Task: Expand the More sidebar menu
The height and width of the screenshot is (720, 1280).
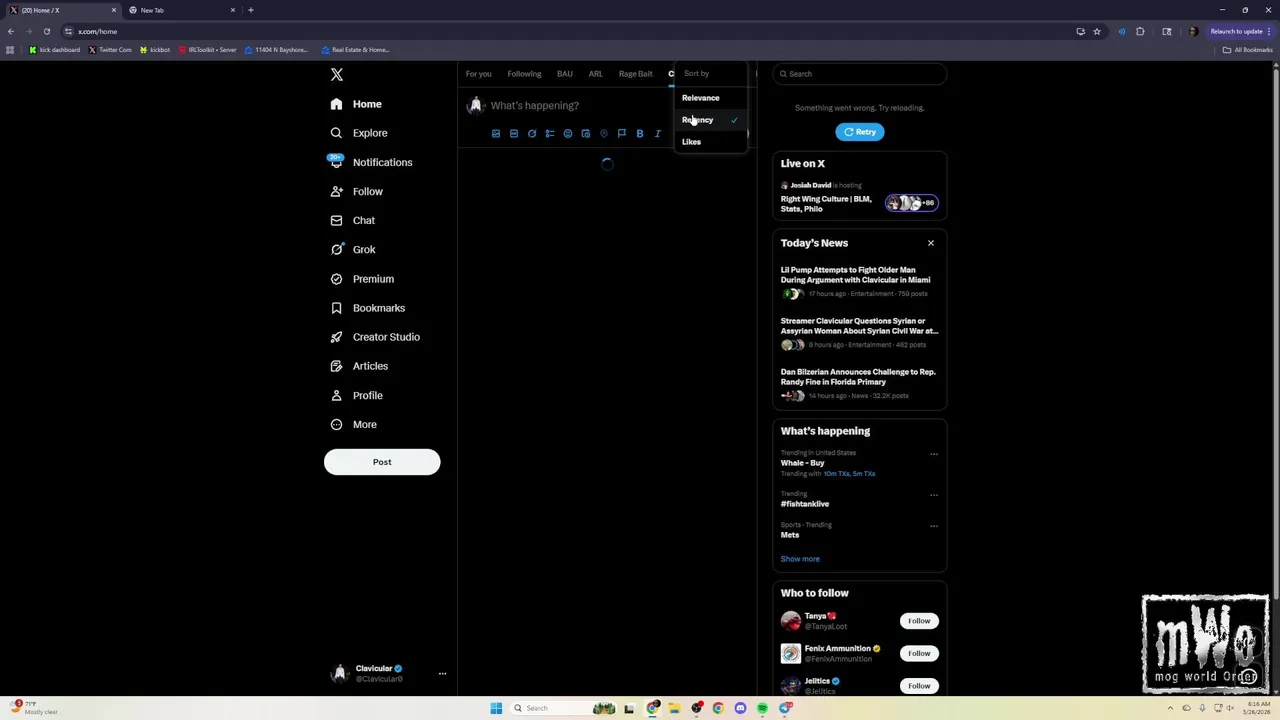Action: (x=353, y=424)
